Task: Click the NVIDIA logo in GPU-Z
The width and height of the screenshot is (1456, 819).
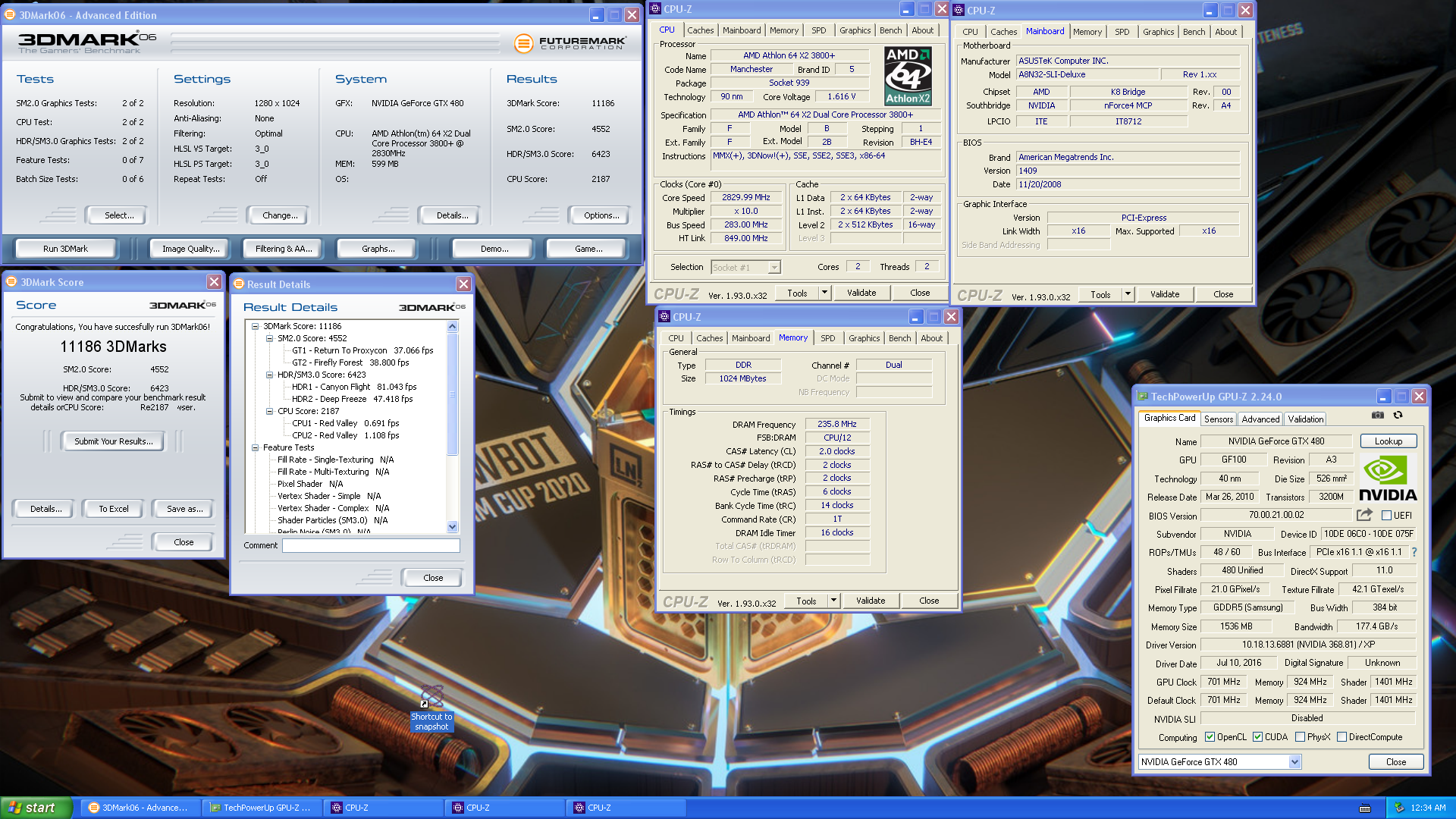Action: pyautogui.click(x=1387, y=479)
